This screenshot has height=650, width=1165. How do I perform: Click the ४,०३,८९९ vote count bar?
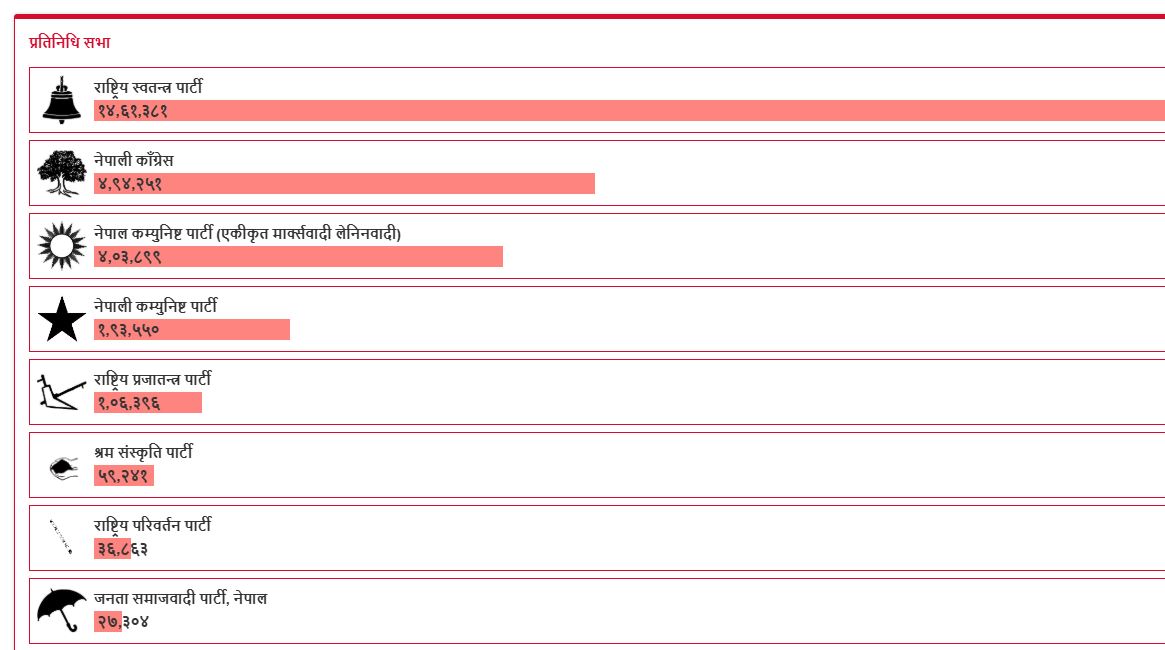pyautogui.click(x=298, y=257)
